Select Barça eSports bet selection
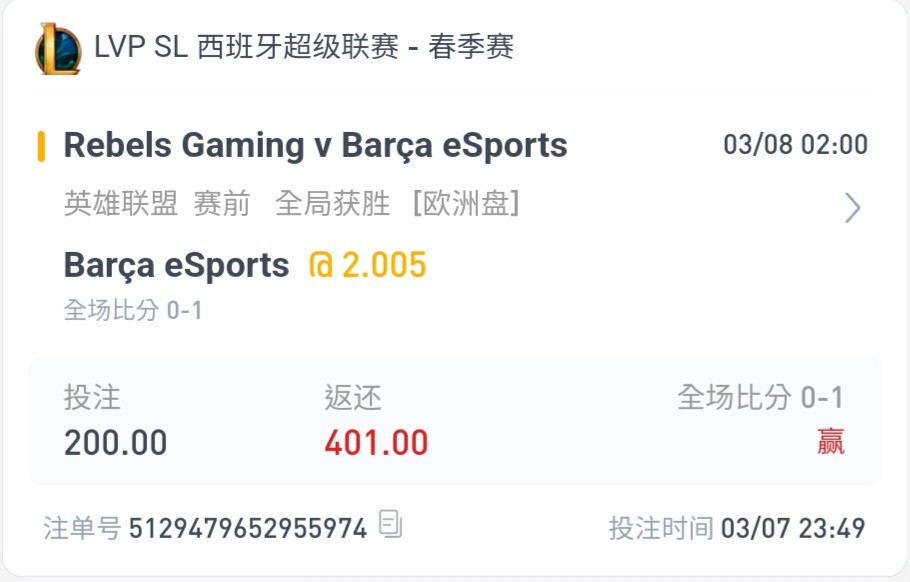910x582 pixels. (x=176, y=265)
